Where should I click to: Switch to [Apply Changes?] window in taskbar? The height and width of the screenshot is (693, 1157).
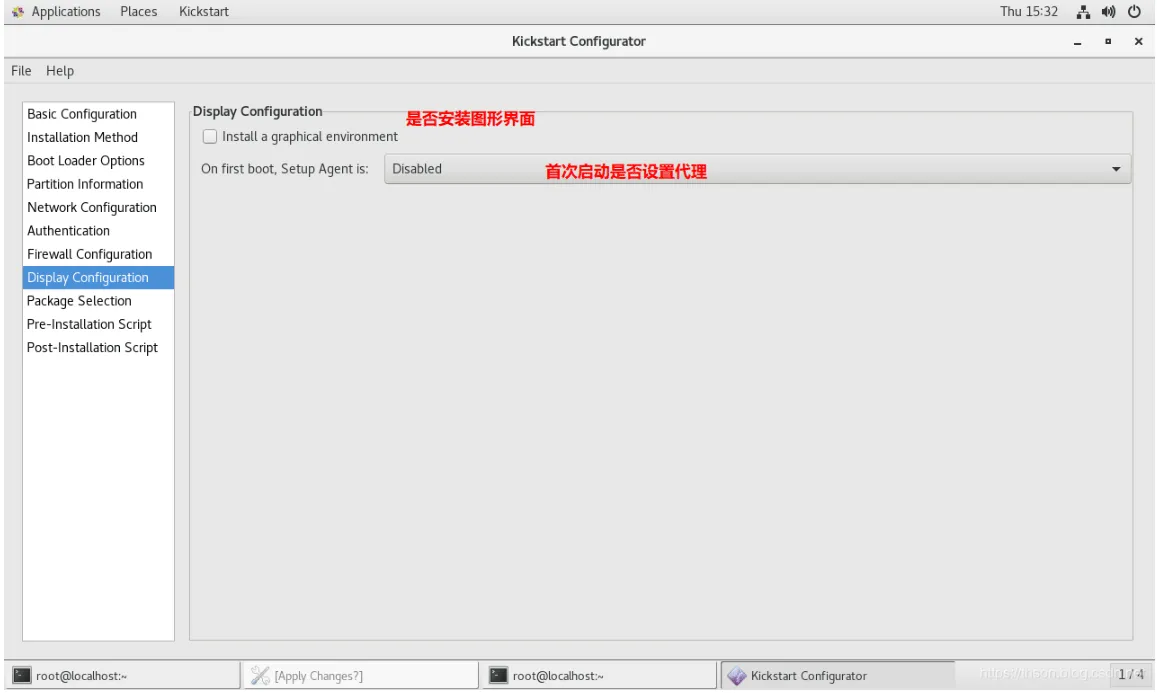click(x=362, y=675)
